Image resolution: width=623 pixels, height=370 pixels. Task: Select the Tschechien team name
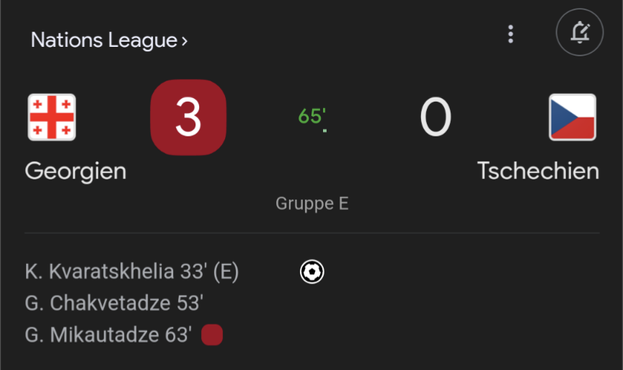click(538, 171)
